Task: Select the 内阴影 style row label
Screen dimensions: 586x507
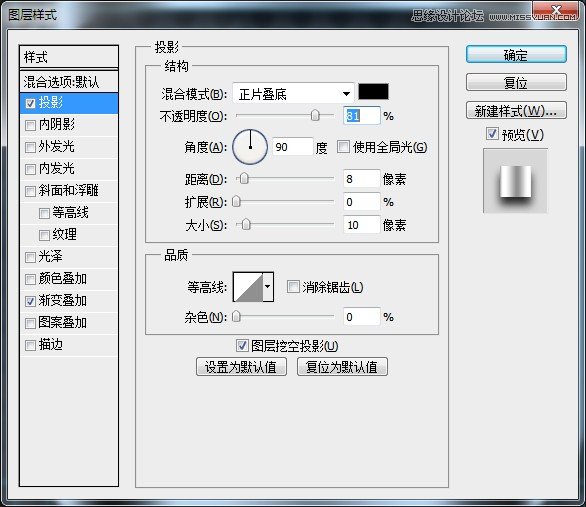Action: [x=56, y=124]
